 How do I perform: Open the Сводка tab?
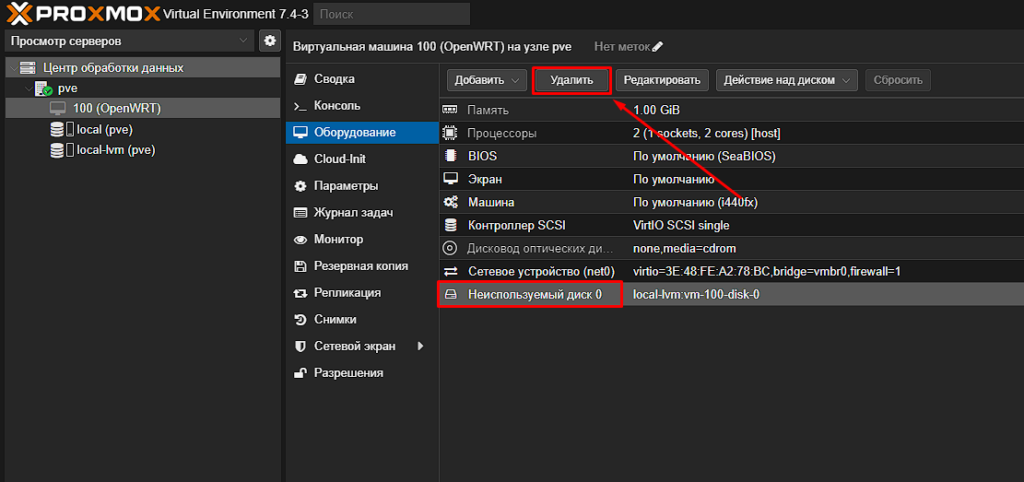click(x=362, y=79)
